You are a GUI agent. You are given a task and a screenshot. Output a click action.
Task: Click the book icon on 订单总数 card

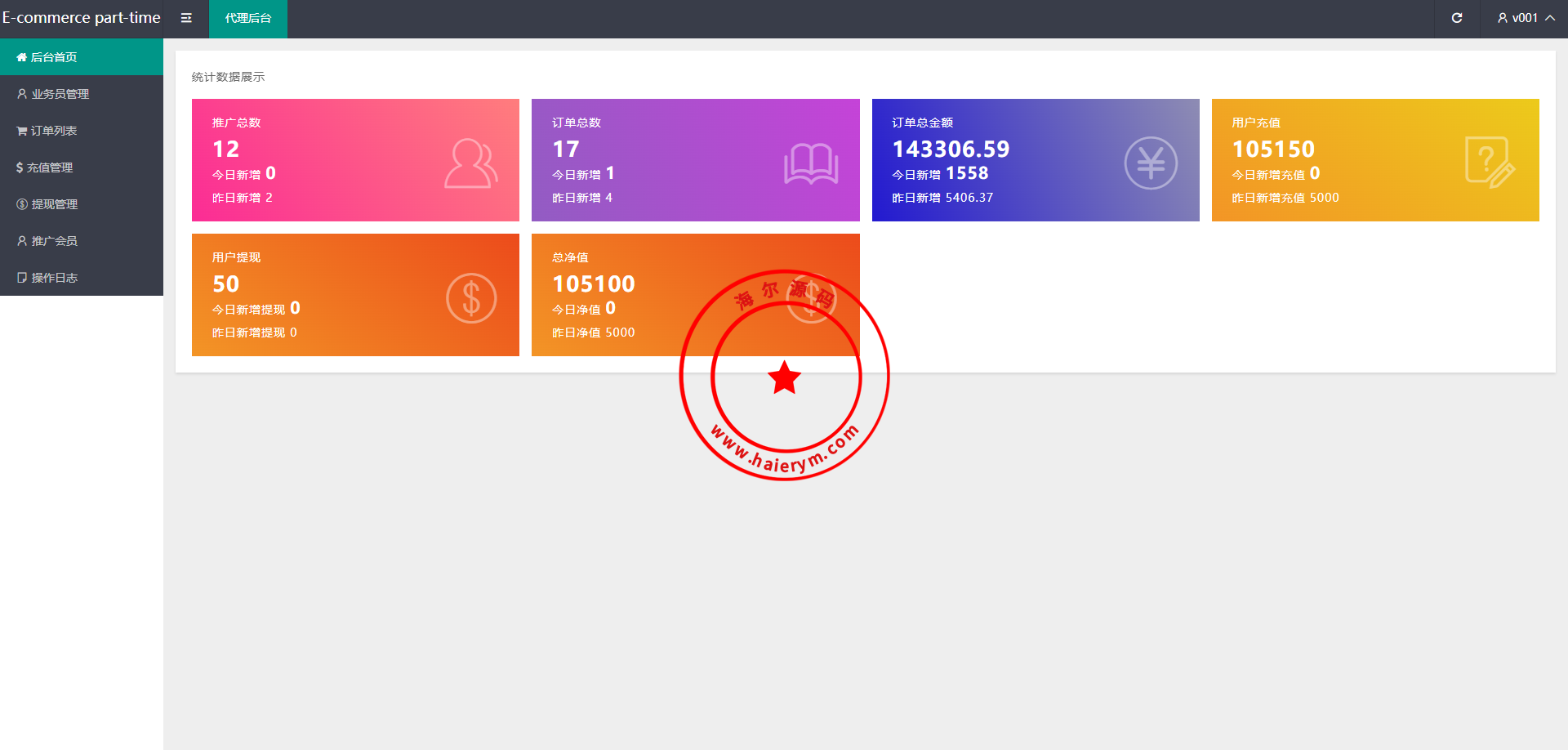[x=810, y=163]
